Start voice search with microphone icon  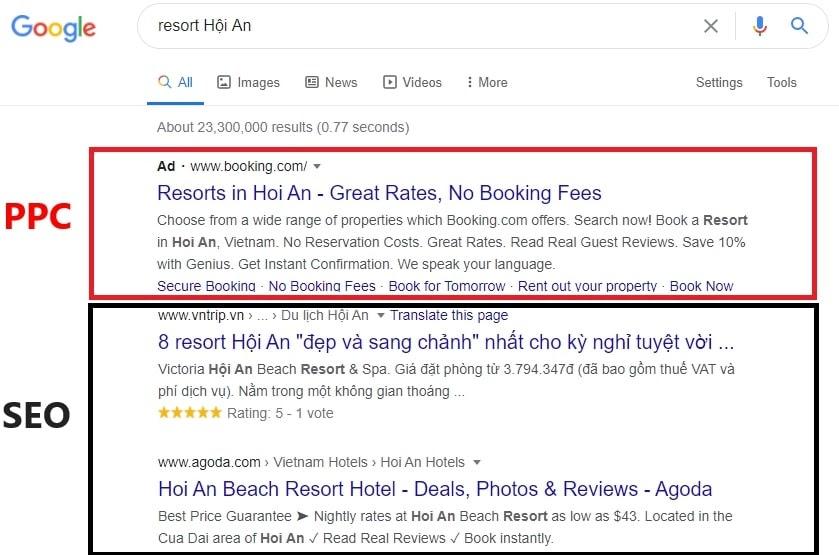point(760,27)
